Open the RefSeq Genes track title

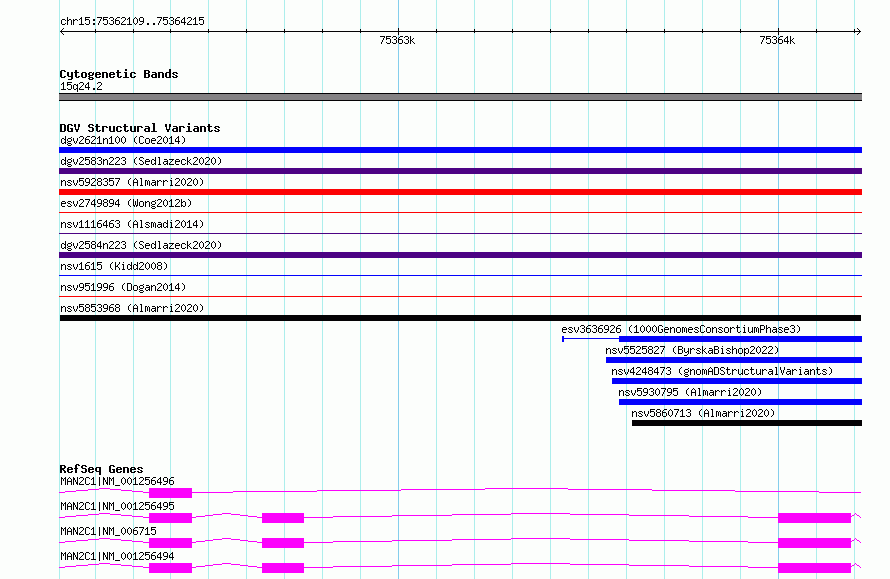pyautogui.click(x=101, y=469)
